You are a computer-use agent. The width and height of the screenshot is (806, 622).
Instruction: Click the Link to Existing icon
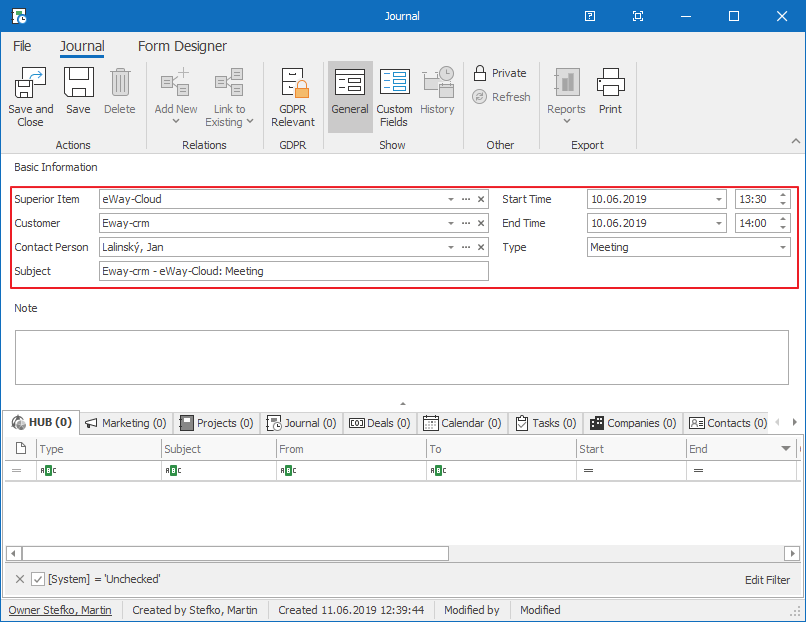coord(229,83)
